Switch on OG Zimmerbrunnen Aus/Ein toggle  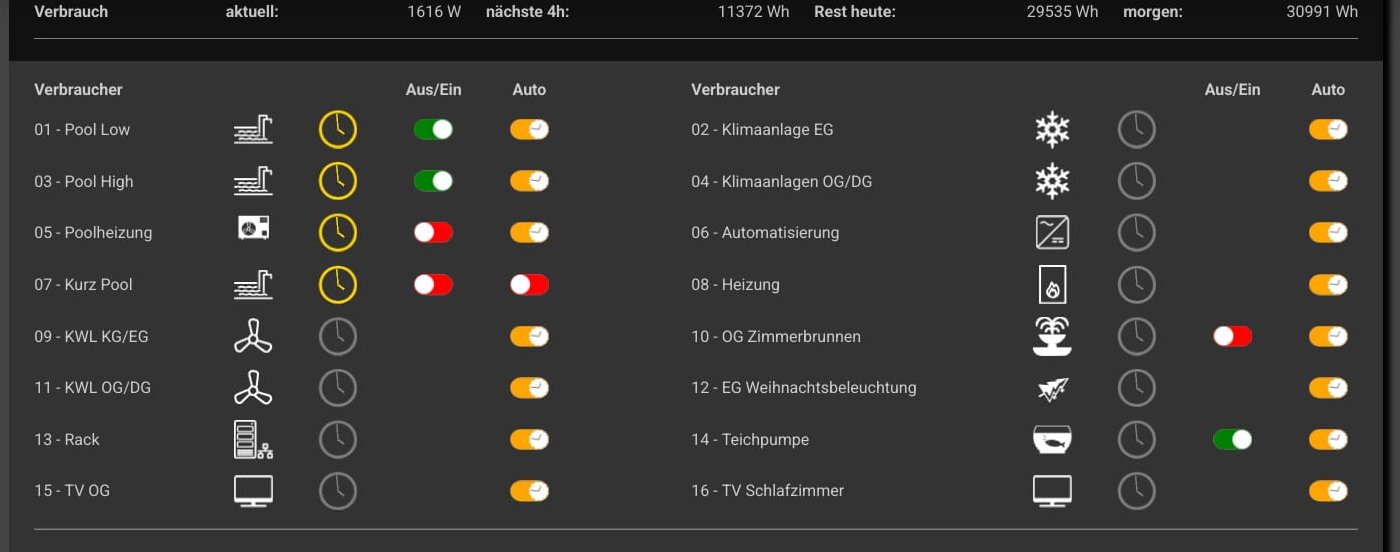pyautogui.click(x=1232, y=337)
